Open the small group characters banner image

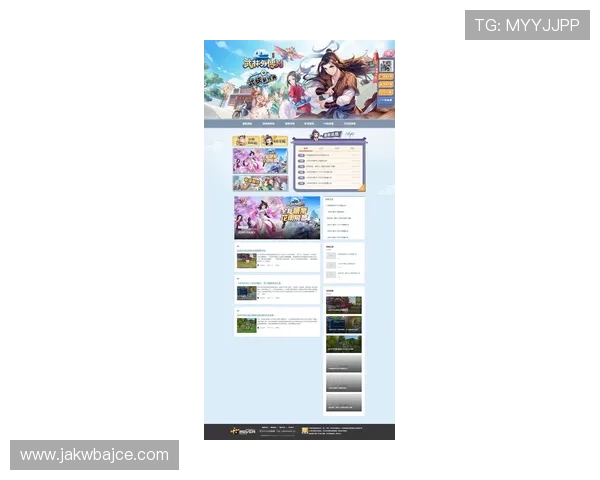tap(260, 183)
